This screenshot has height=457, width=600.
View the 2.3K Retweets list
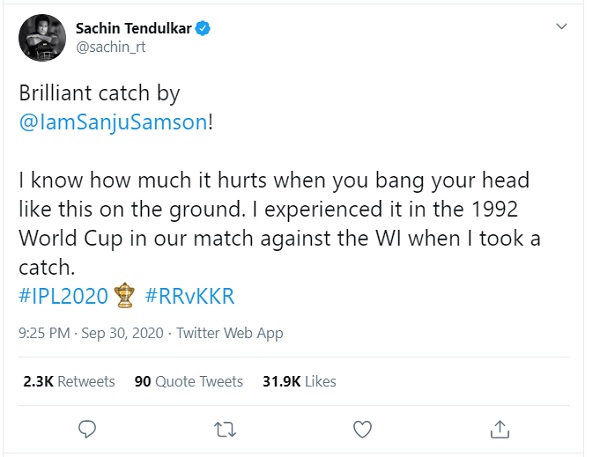tap(68, 381)
